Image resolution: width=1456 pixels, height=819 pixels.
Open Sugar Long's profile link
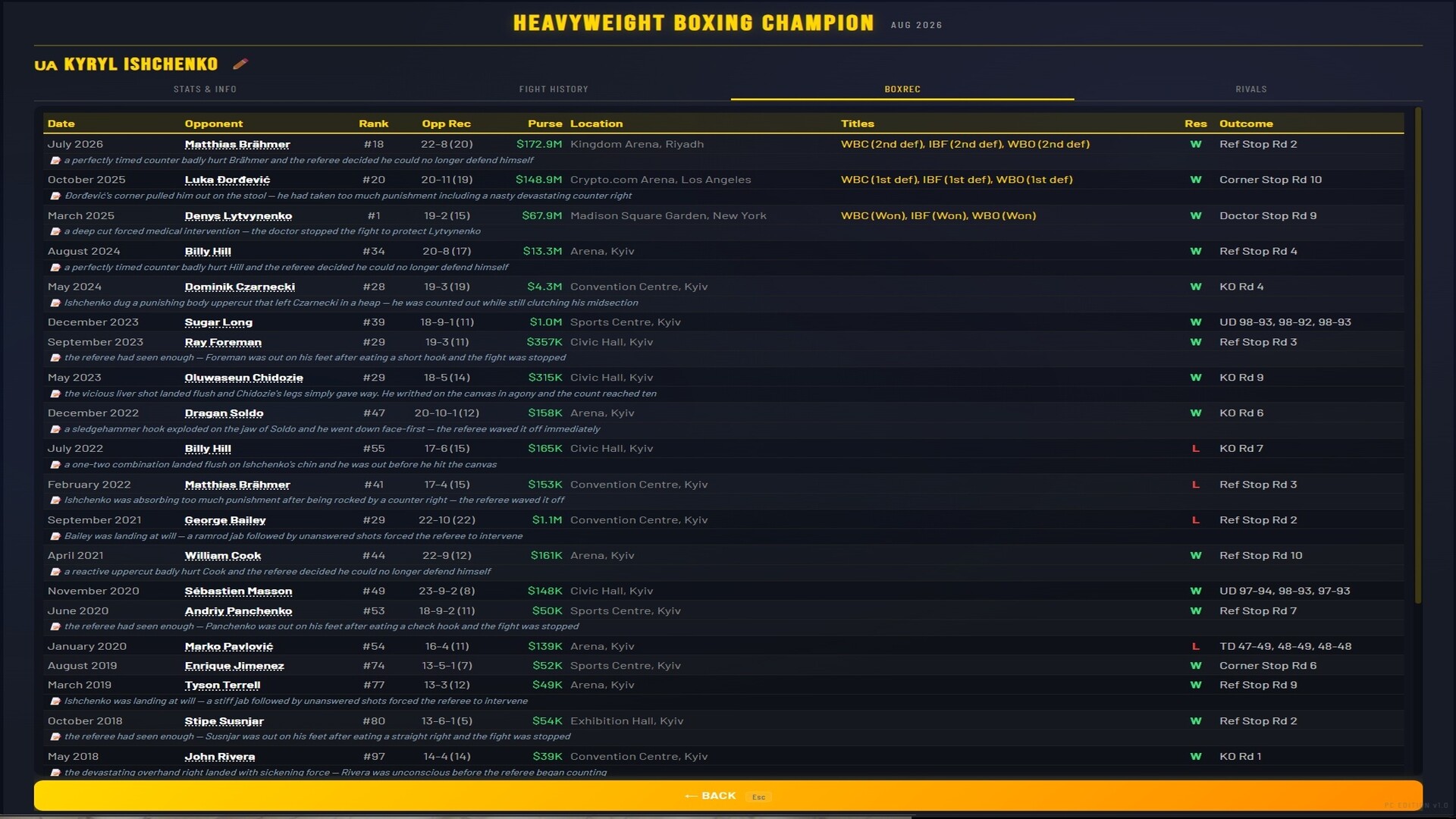click(x=220, y=322)
